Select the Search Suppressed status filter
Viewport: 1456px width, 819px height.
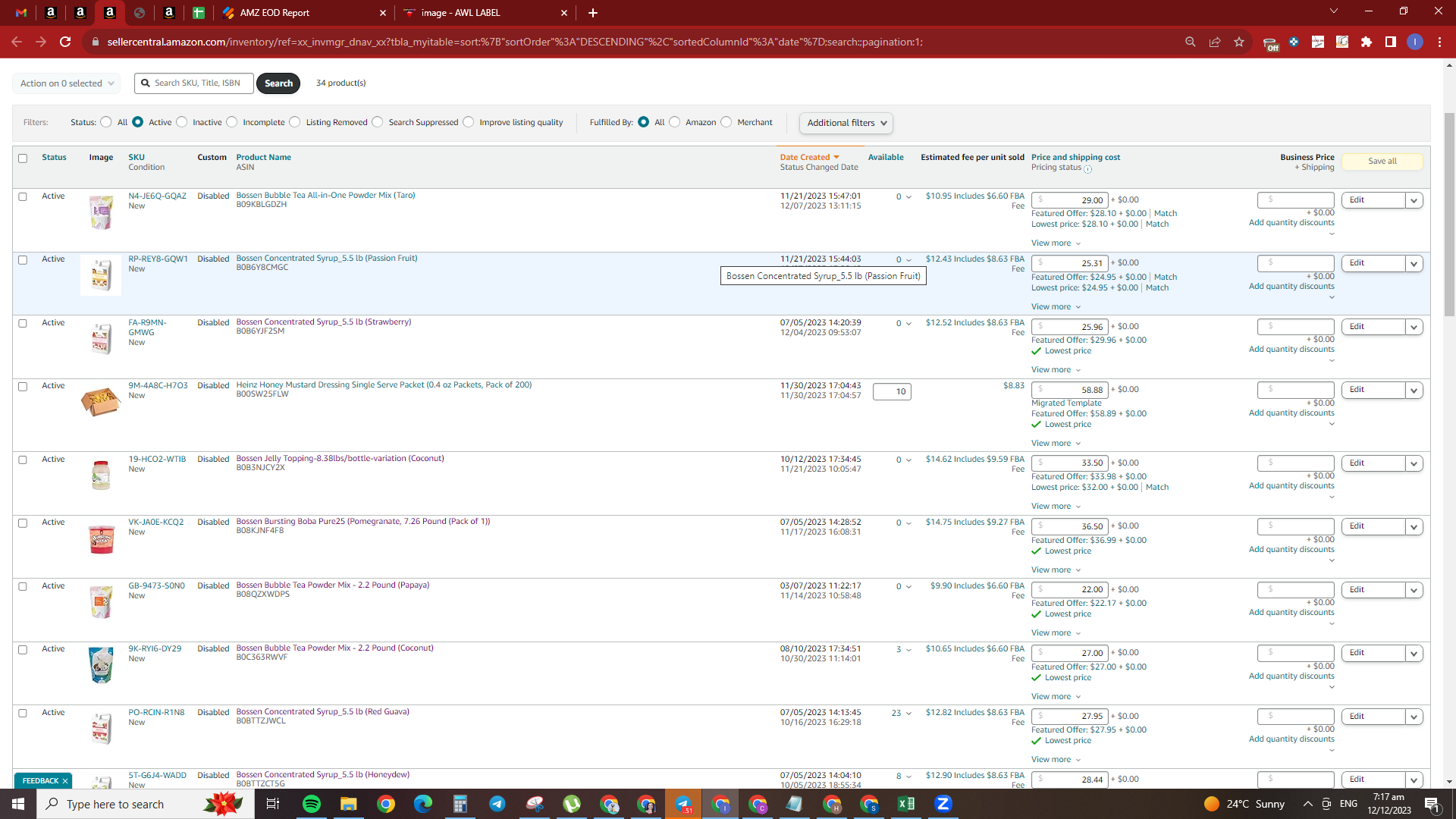(378, 122)
